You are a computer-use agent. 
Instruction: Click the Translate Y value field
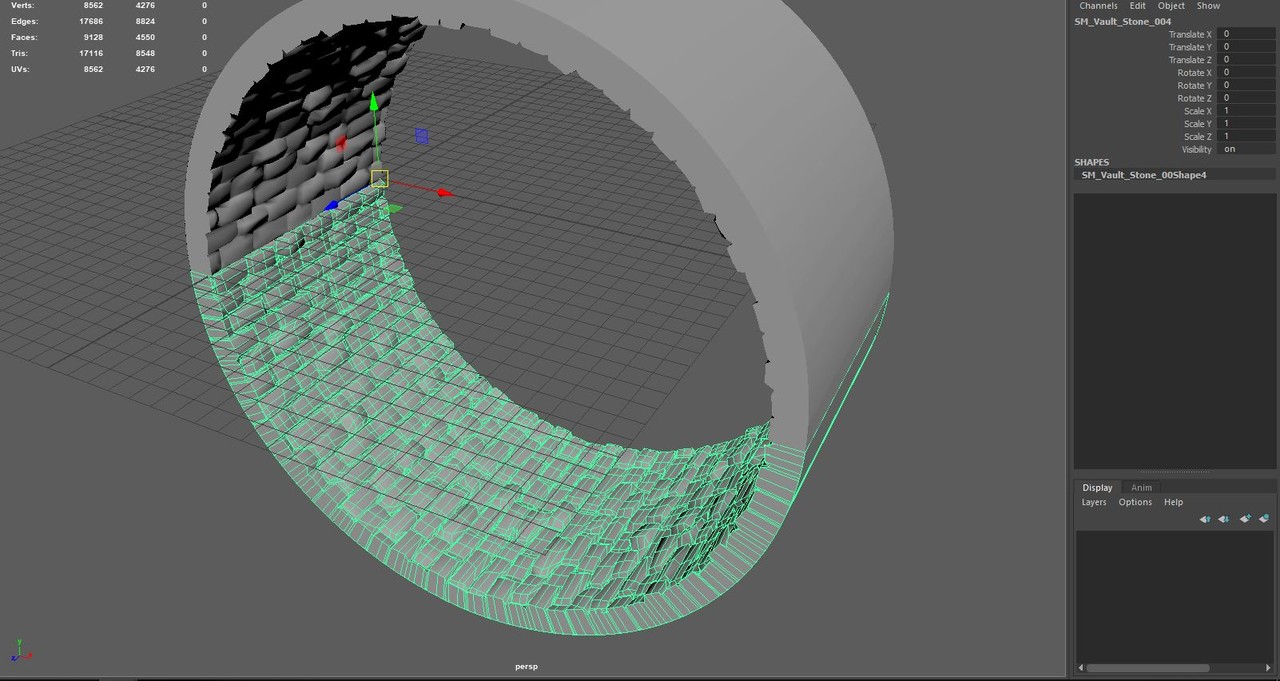tap(1245, 47)
